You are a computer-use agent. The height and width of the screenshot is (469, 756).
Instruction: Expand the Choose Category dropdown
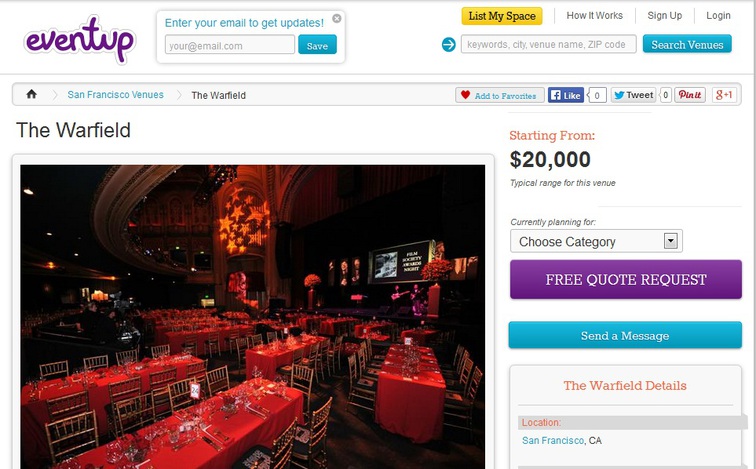click(596, 241)
